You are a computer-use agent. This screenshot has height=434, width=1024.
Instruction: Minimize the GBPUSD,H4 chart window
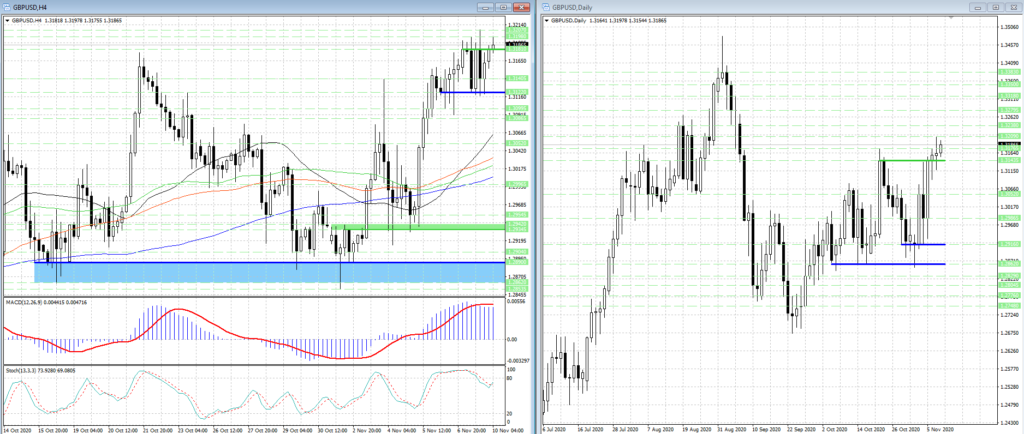[485, 7]
